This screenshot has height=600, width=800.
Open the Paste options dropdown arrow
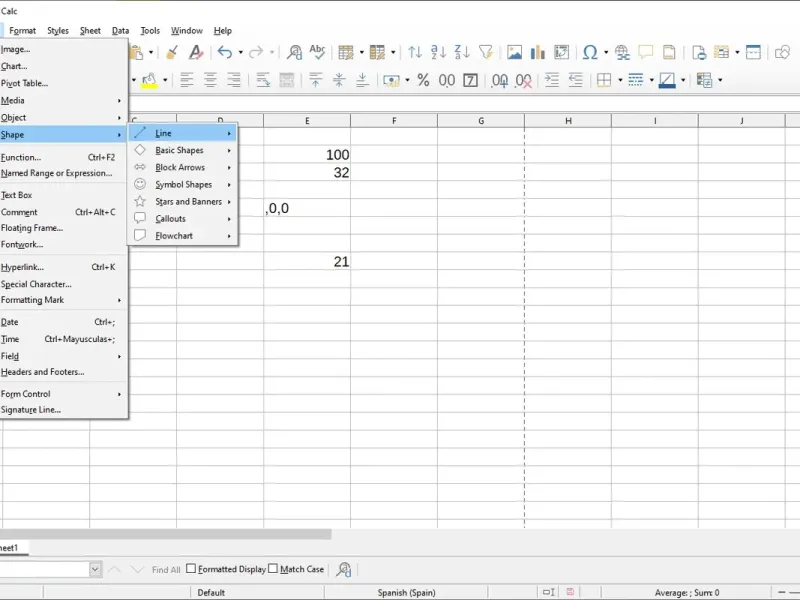[x=151, y=52]
